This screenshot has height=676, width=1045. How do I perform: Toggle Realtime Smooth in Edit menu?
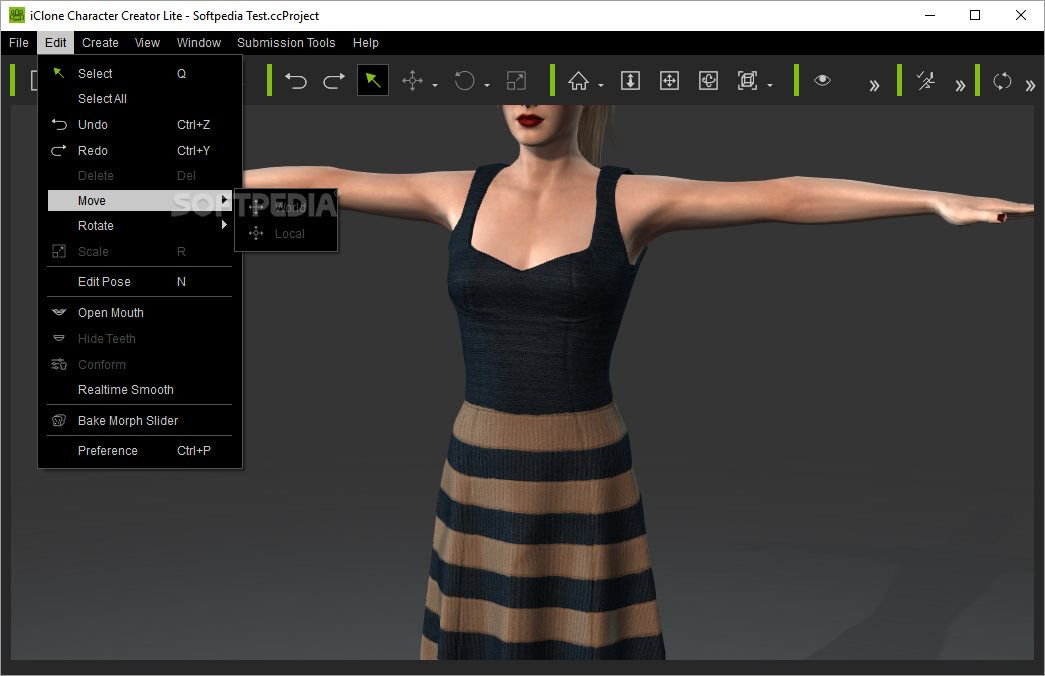pyautogui.click(x=140, y=389)
